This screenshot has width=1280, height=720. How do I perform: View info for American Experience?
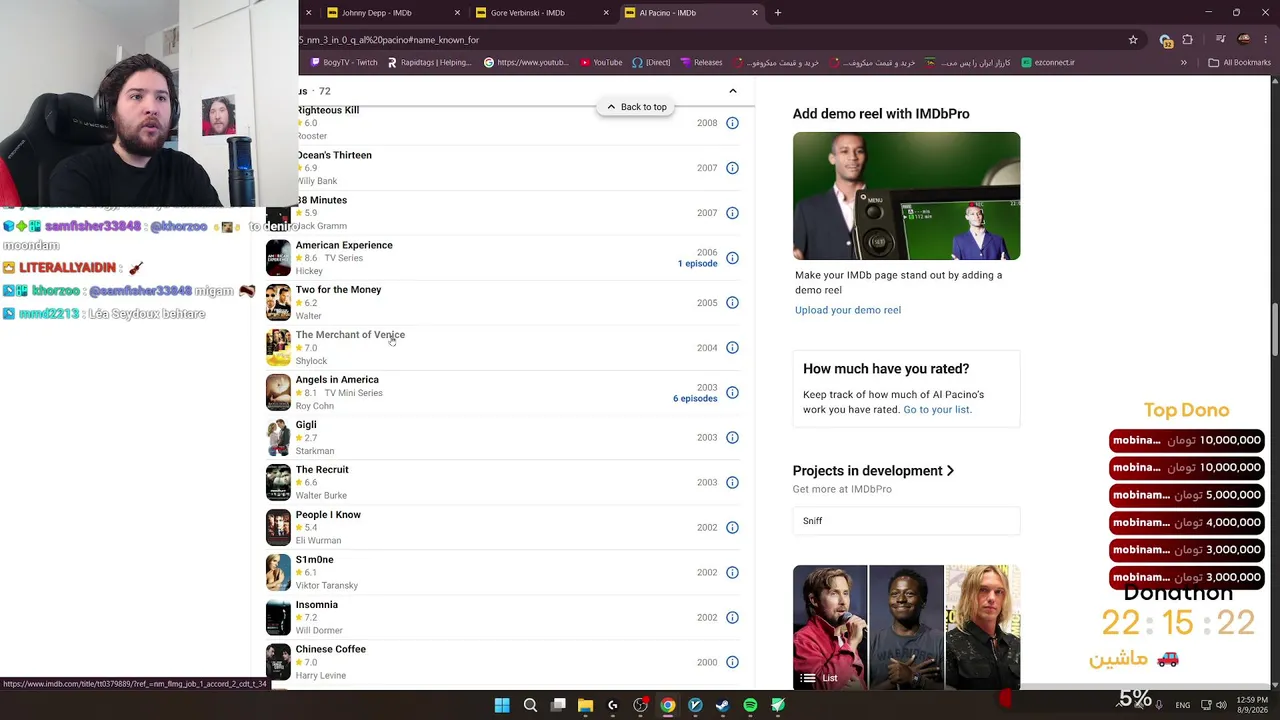732,258
